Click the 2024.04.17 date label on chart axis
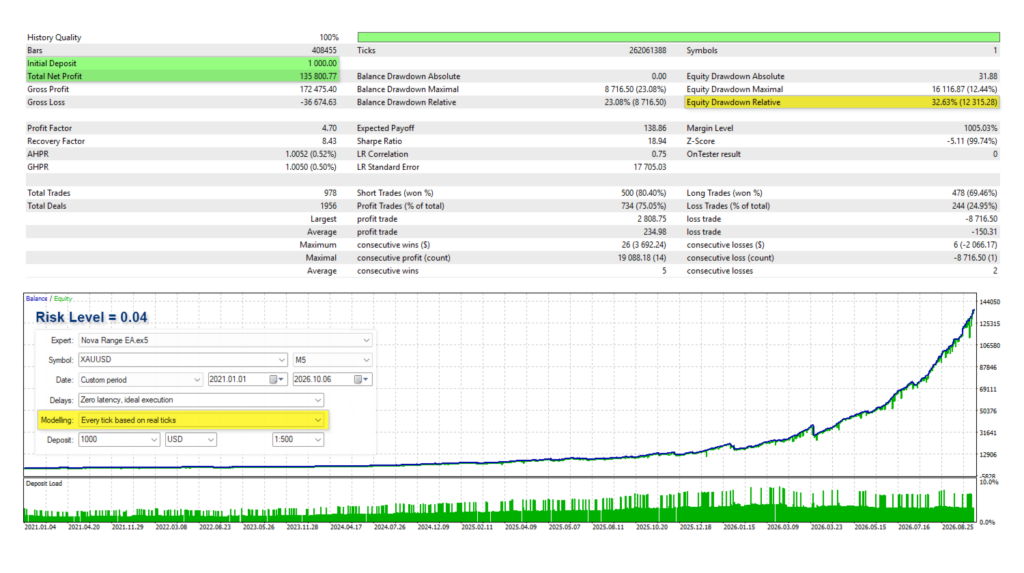The height and width of the screenshot is (573, 1024). point(345,527)
